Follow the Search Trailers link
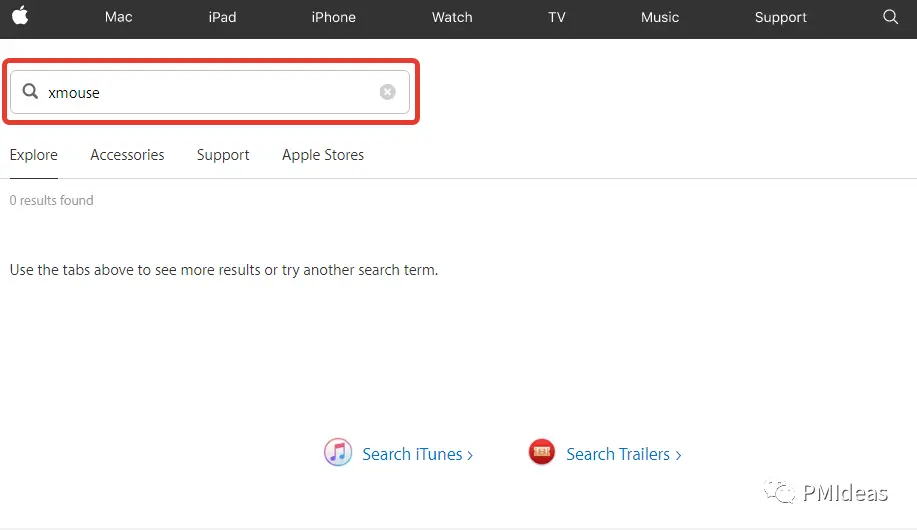This screenshot has width=917, height=530. (623, 454)
